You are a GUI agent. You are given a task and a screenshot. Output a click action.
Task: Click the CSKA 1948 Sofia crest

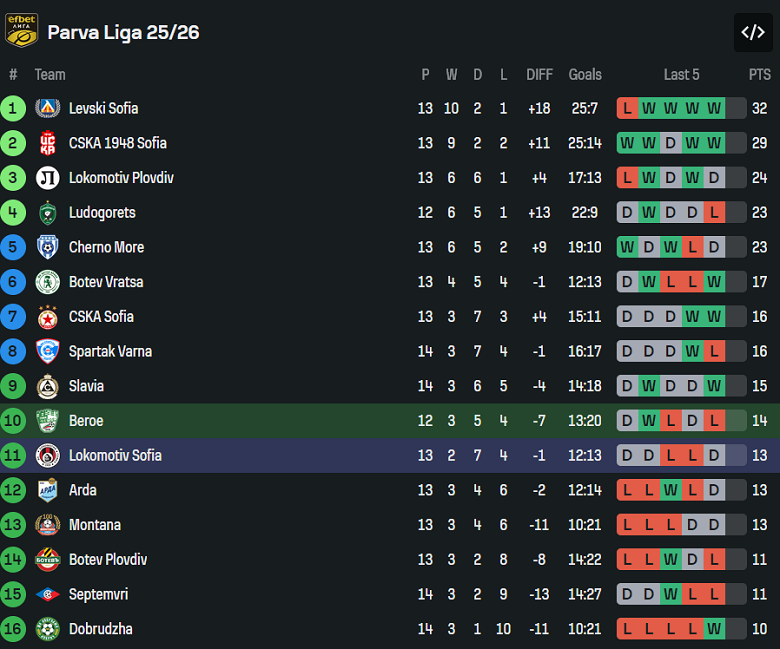tap(47, 143)
